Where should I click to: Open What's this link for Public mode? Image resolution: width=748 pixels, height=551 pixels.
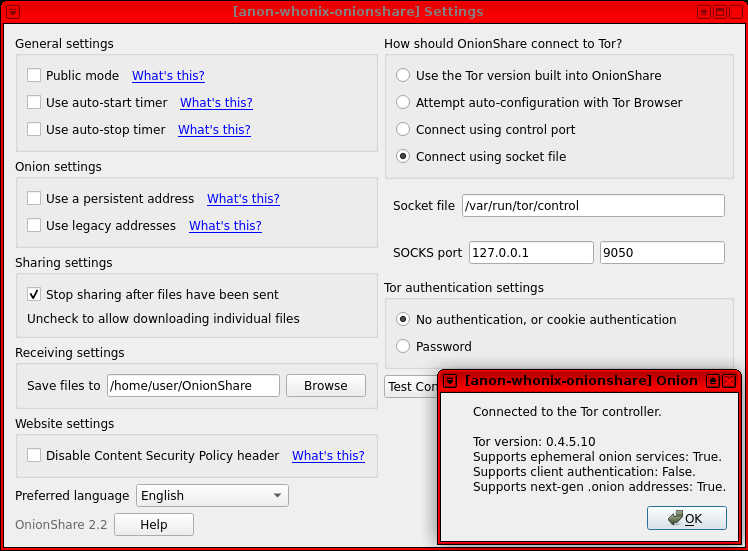[x=168, y=76]
